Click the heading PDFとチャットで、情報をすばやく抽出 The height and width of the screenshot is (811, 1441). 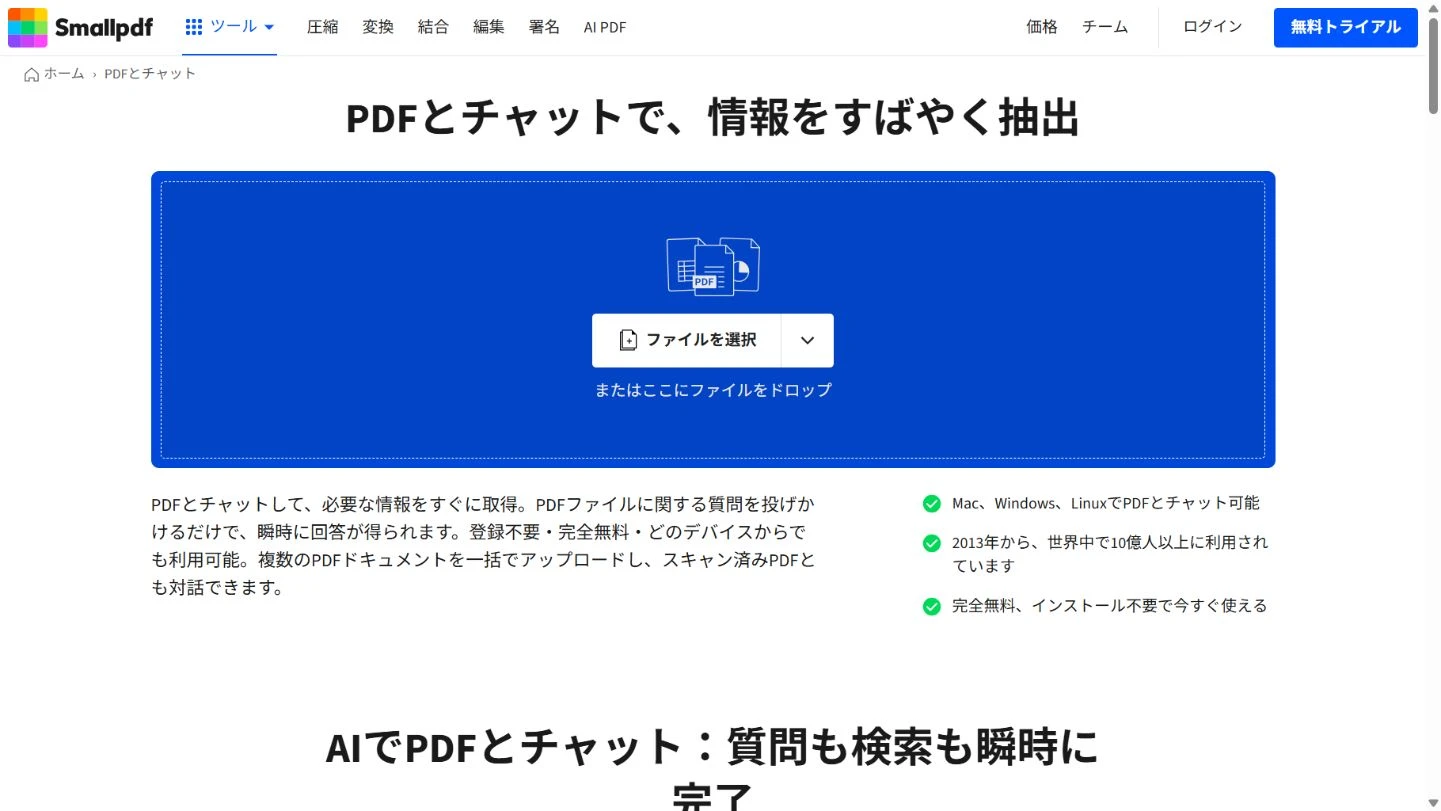(713, 118)
